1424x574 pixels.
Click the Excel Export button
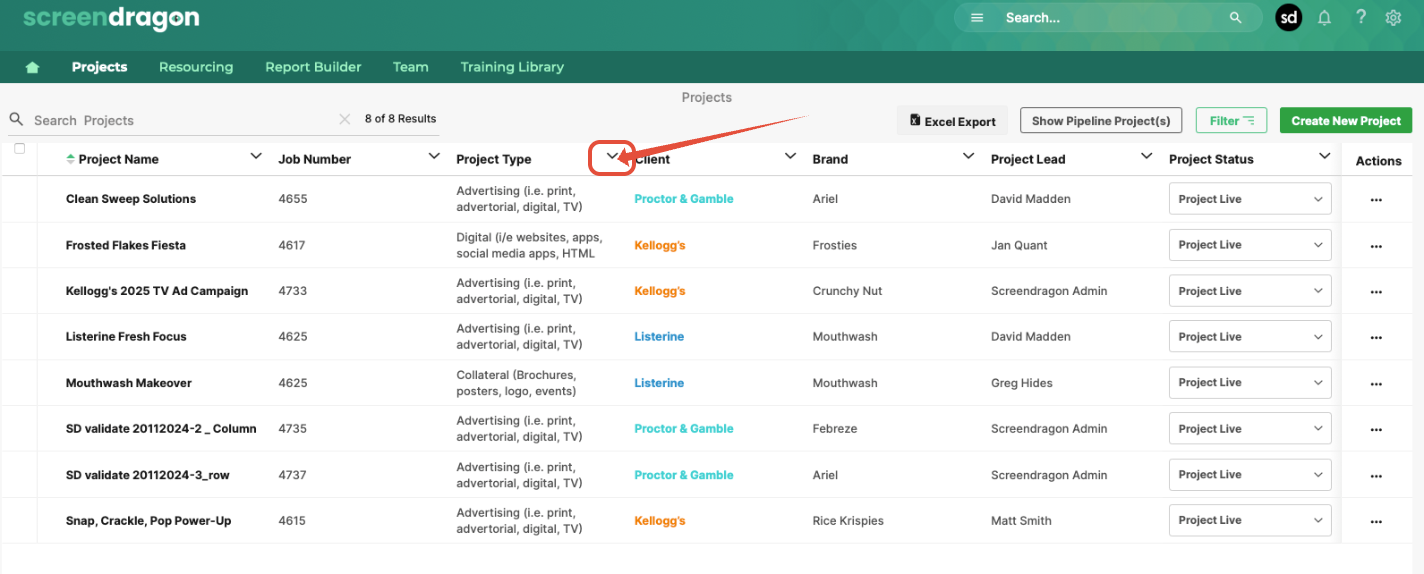pyautogui.click(x=952, y=121)
